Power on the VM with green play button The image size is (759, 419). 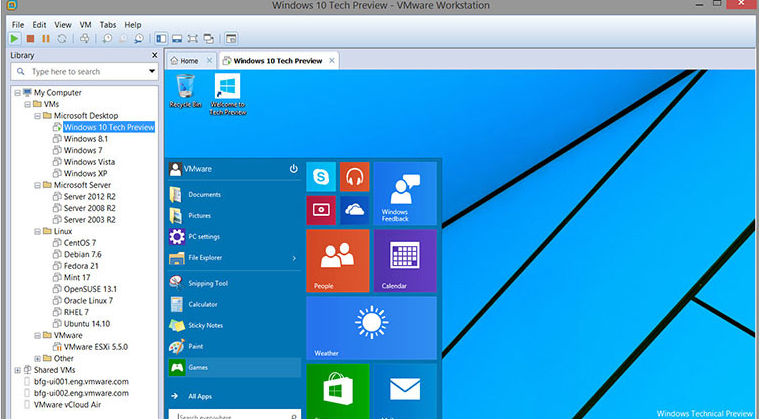coord(15,39)
